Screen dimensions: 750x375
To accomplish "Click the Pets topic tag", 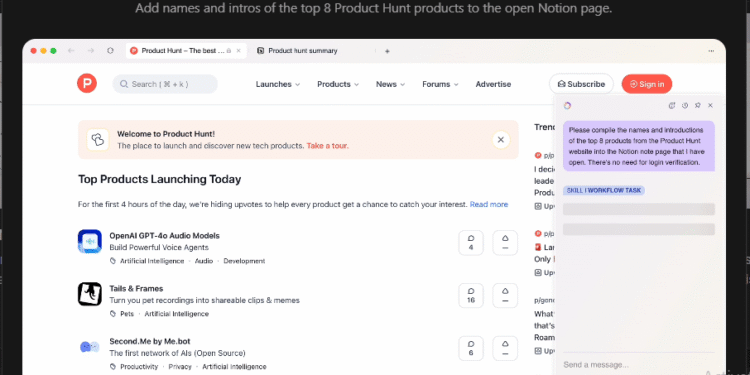I will pyautogui.click(x=127, y=314).
